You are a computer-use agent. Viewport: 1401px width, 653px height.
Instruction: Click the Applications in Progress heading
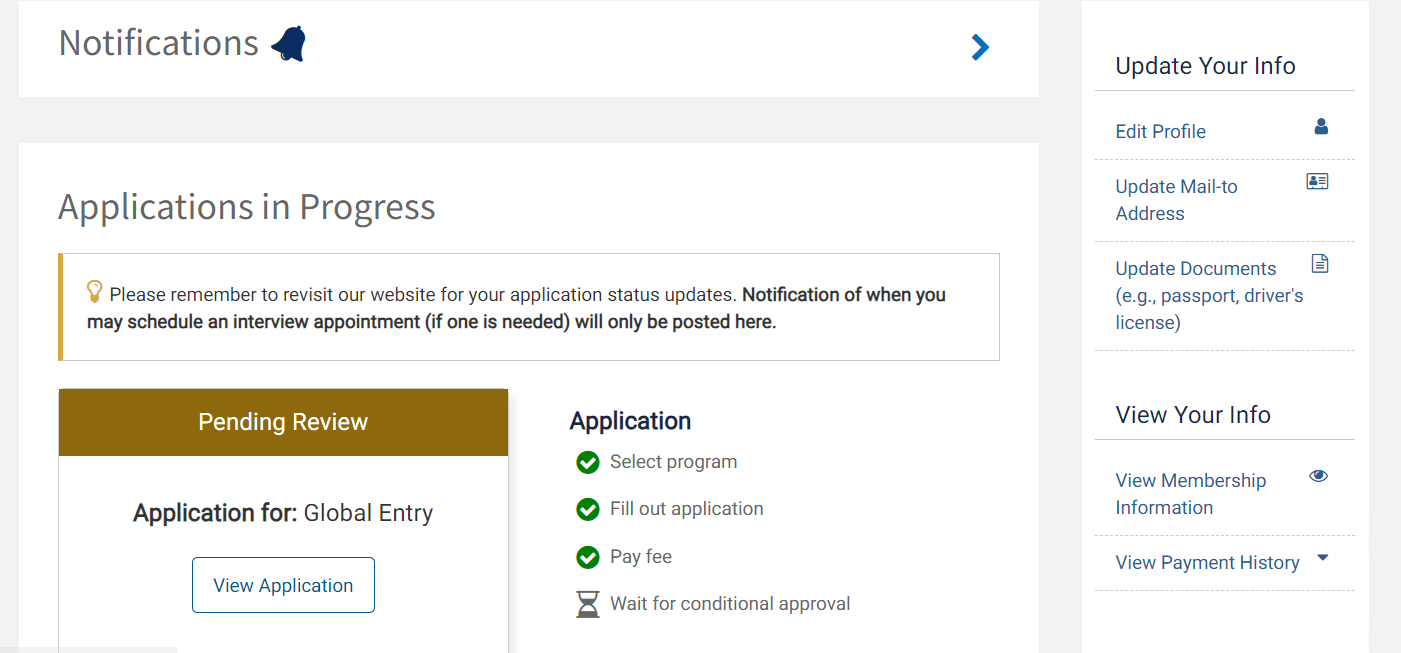click(247, 207)
